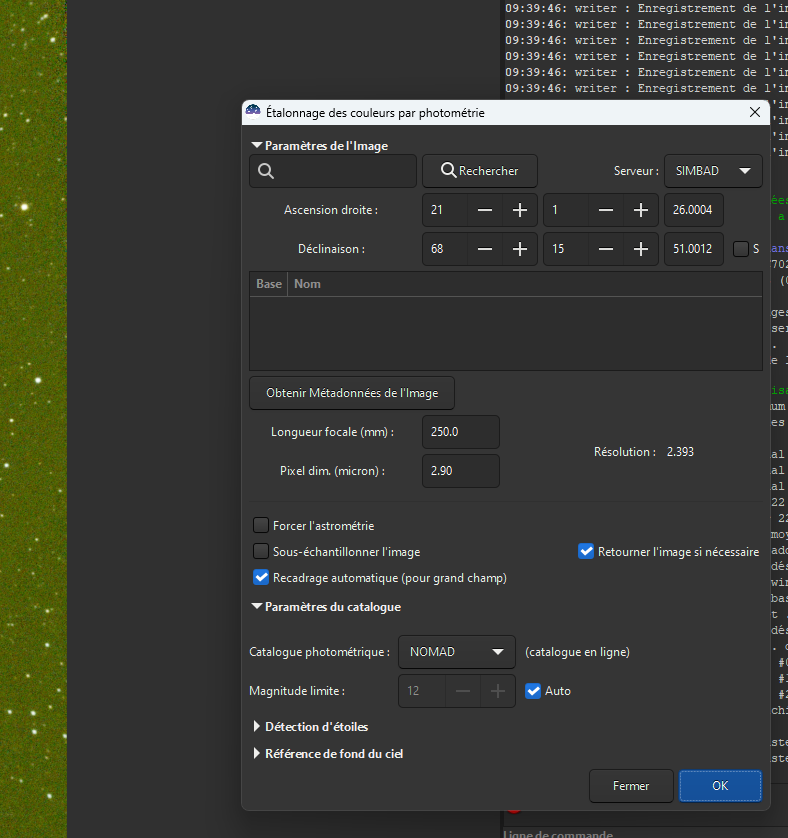The height and width of the screenshot is (838, 788).
Task: Toggle Sous-échantillonner l'image checkbox
Action: 261,551
